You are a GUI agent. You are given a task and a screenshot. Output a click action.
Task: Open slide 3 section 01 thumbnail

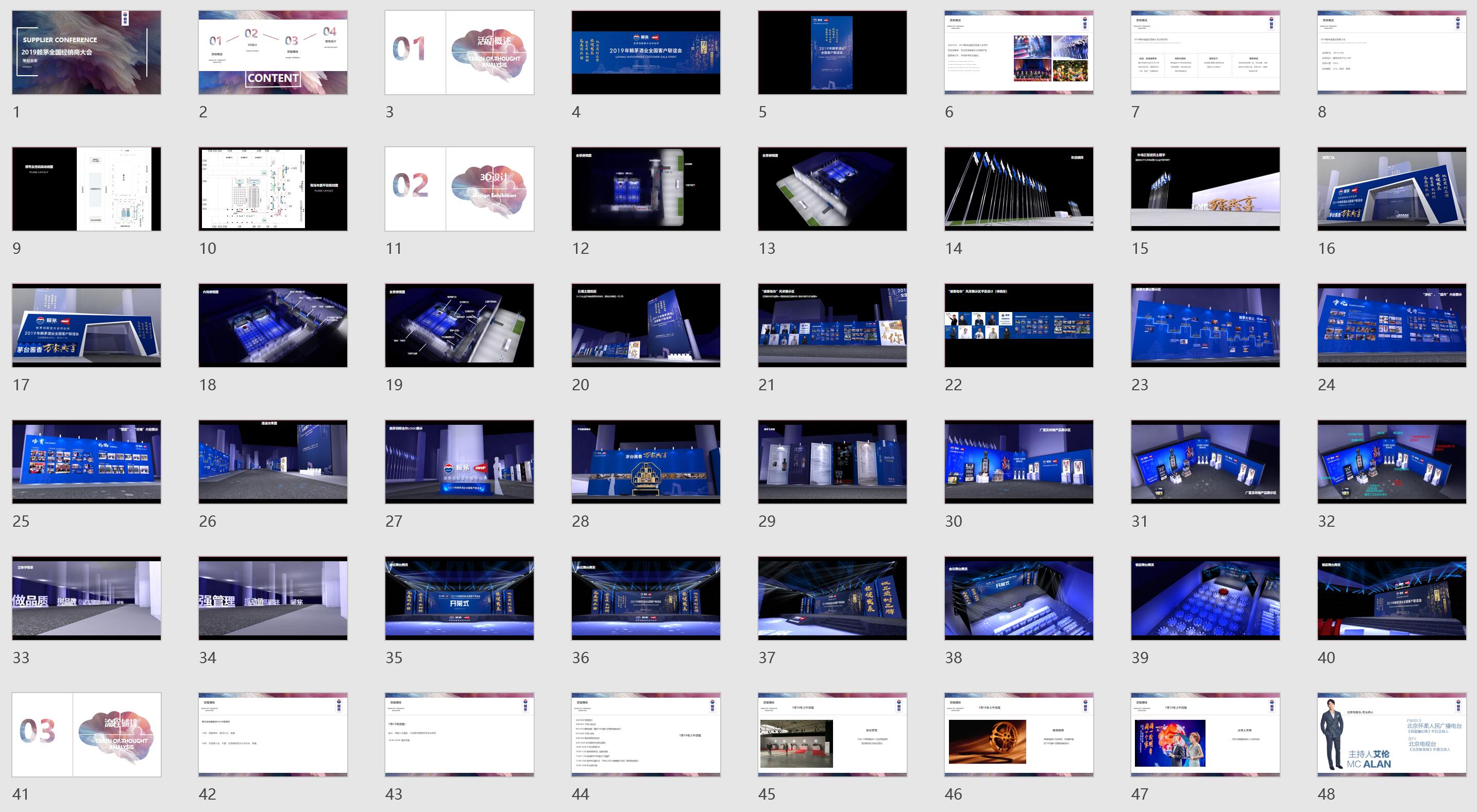[x=459, y=52]
